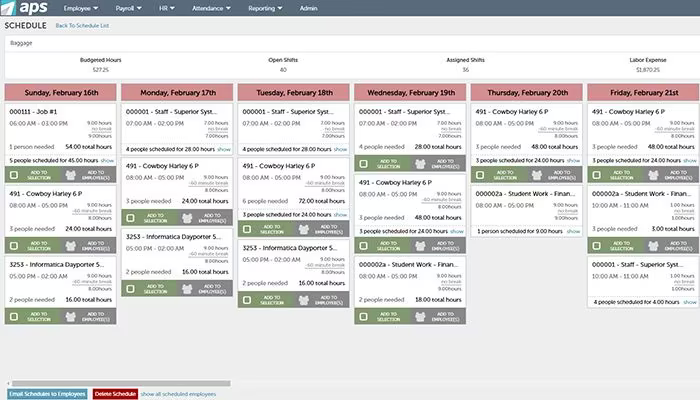Click the Baggage schedule name

pyautogui.click(x=21, y=43)
